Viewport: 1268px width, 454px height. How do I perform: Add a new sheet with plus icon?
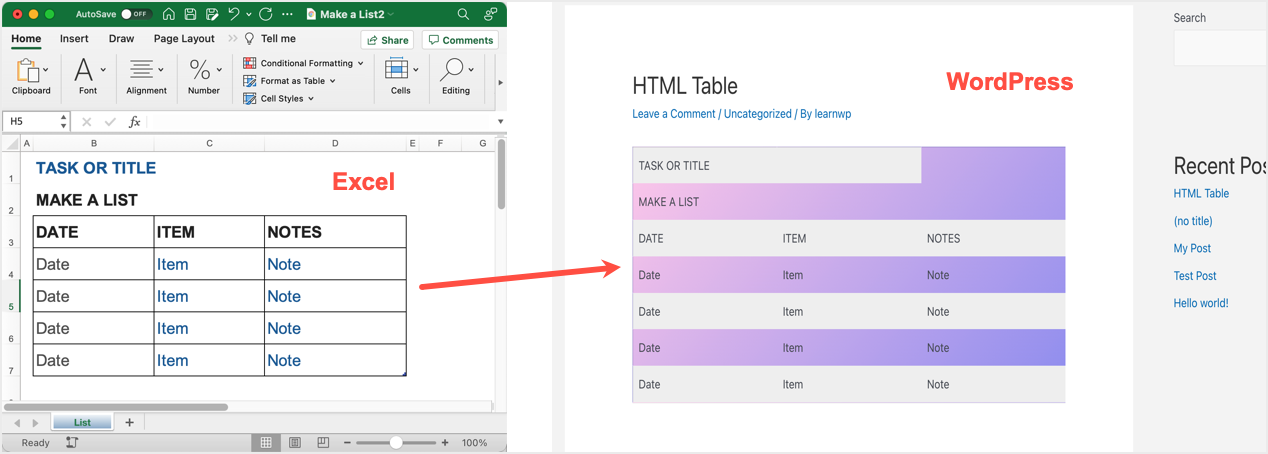[x=129, y=422]
